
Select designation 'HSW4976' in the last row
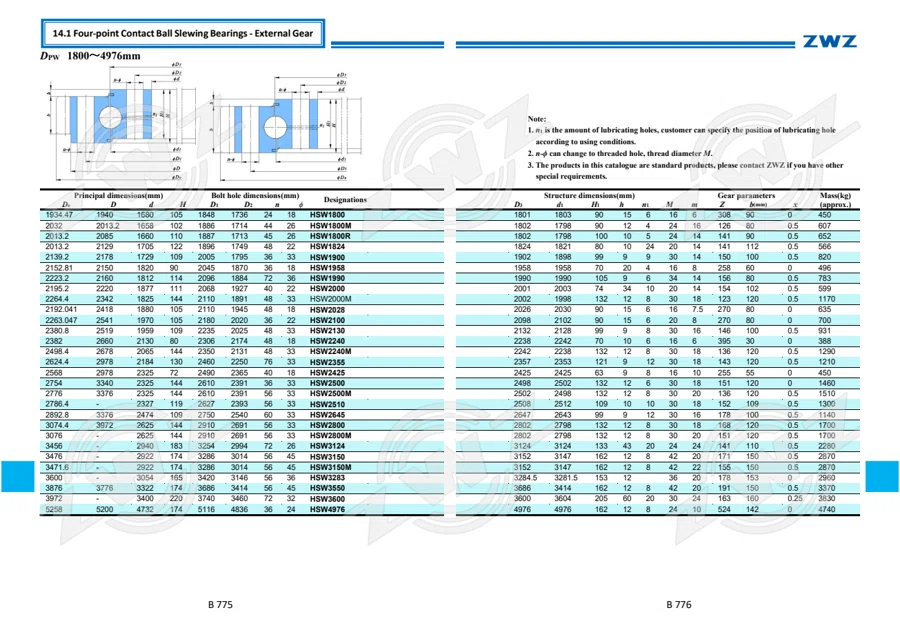(327, 509)
